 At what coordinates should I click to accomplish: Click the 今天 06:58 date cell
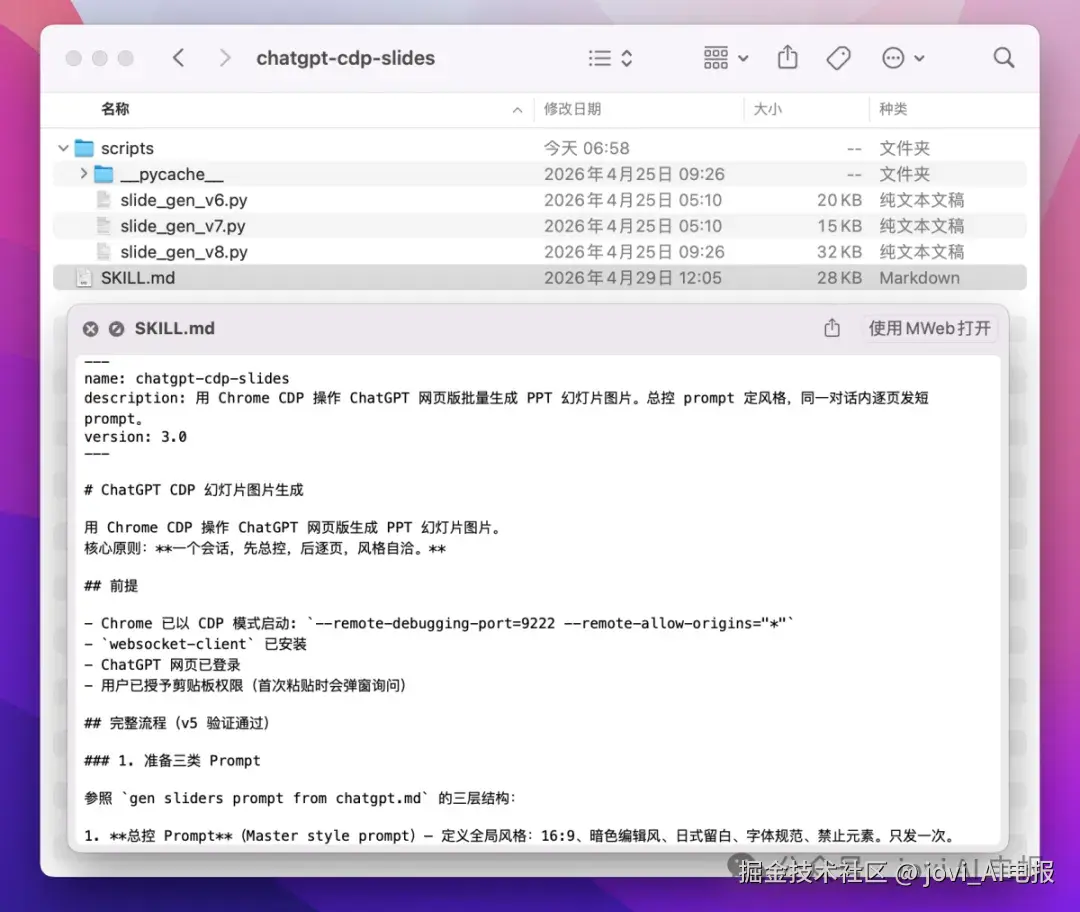[586, 148]
